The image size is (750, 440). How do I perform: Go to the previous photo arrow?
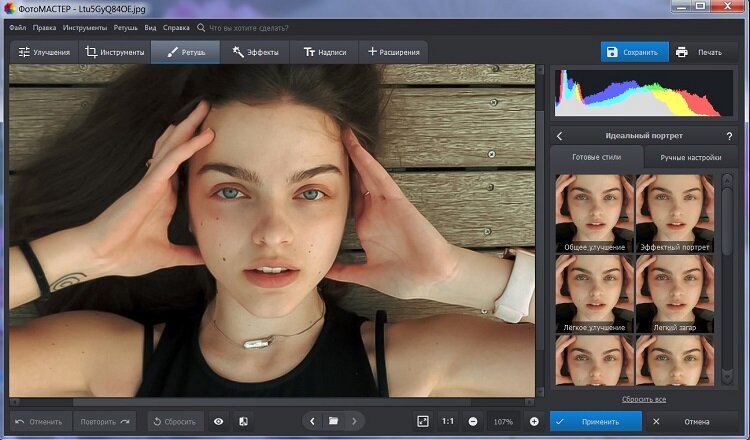[313, 421]
